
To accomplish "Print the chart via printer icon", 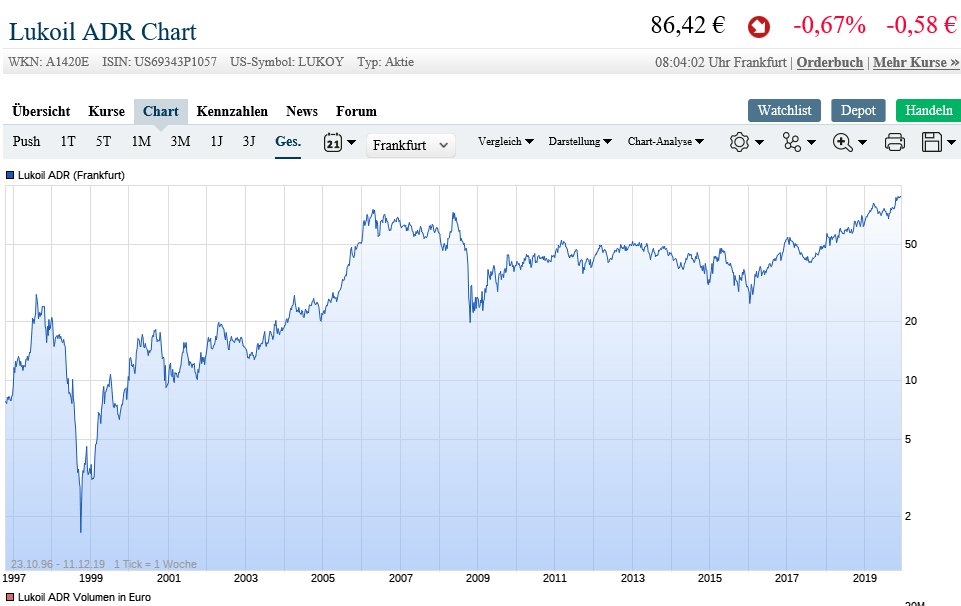I will 895,142.
